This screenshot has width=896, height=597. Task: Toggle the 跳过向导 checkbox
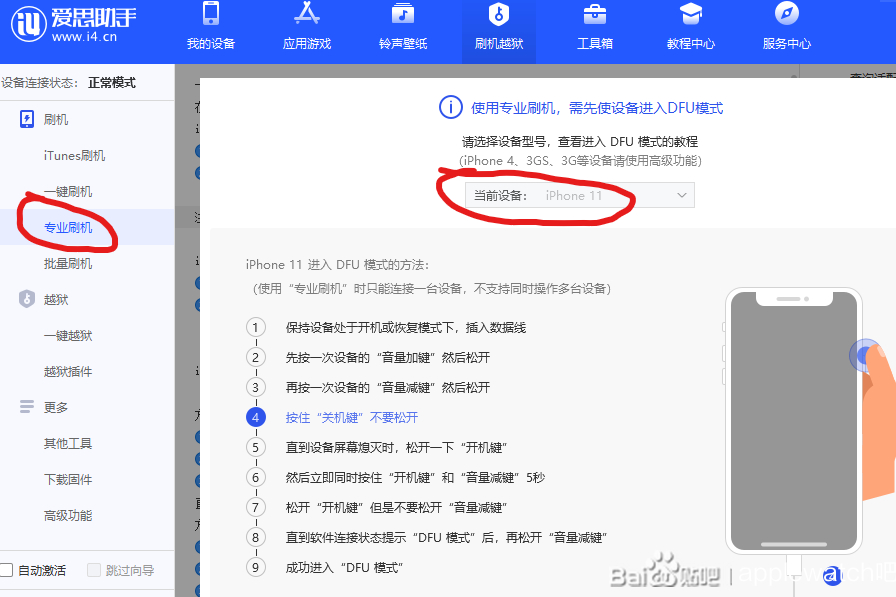(94, 570)
